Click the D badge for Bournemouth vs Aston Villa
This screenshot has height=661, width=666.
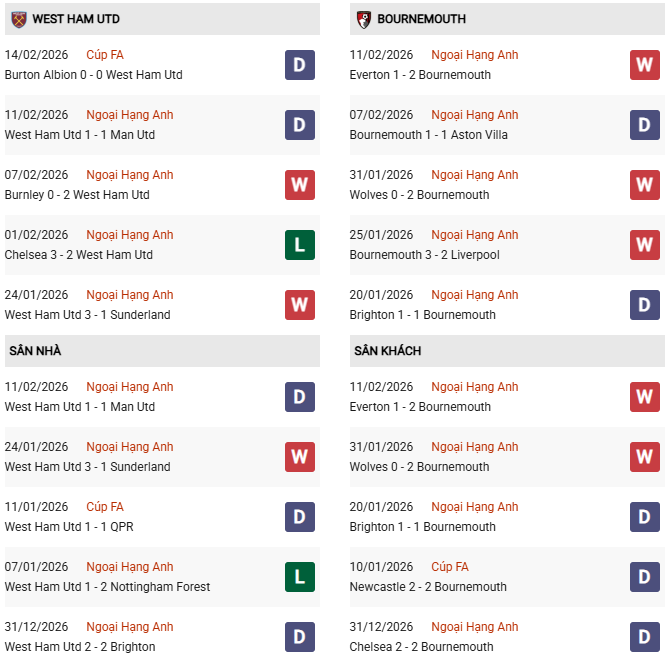point(645,125)
